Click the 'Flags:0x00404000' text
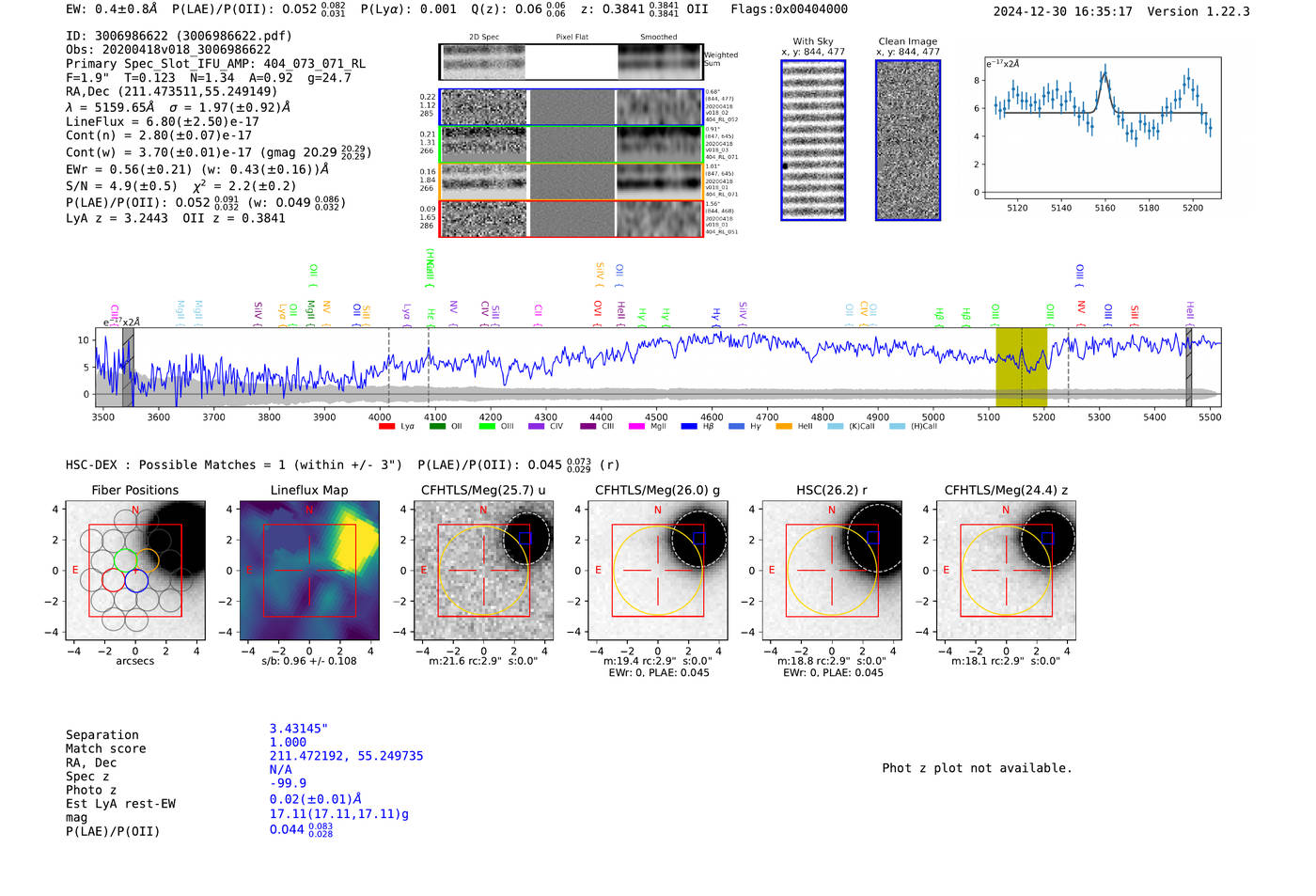1316x896 pixels. click(x=789, y=8)
